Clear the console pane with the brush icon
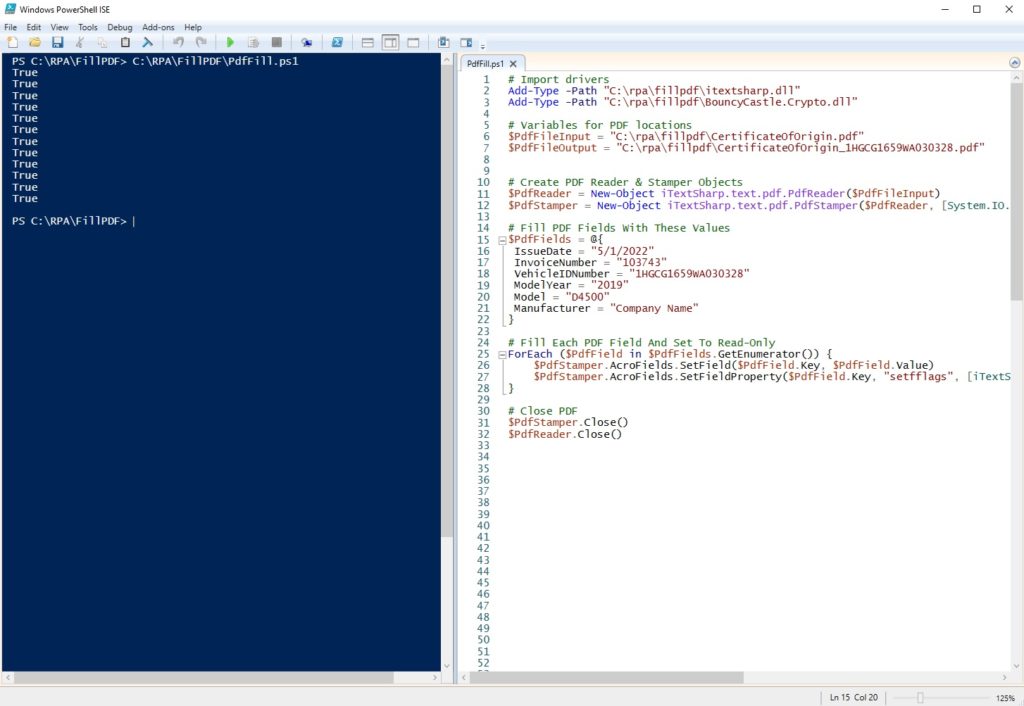This screenshot has height=706, width=1024. click(x=148, y=42)
